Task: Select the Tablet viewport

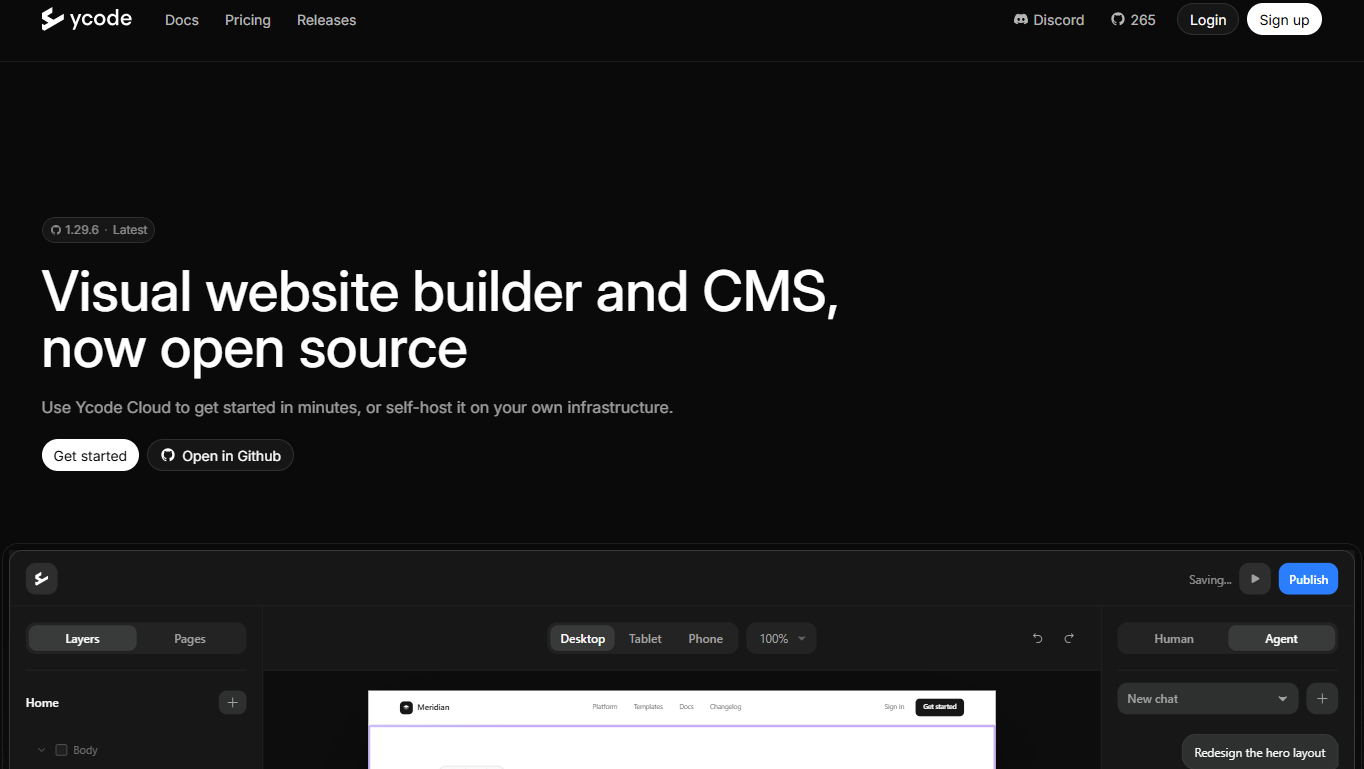Action: coord(645,639)
